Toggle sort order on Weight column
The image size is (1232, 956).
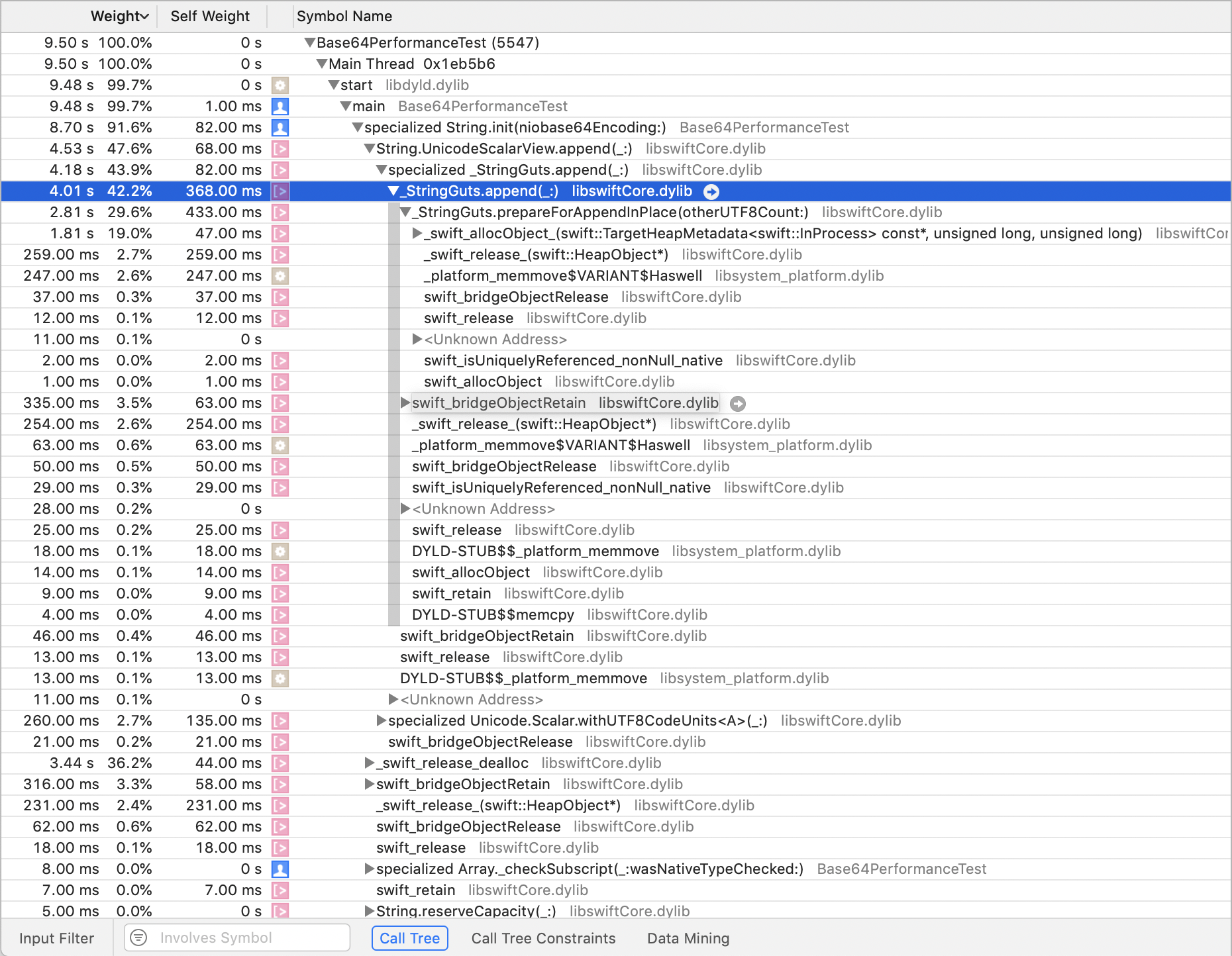pyautogui.click(x=119, y=16)
